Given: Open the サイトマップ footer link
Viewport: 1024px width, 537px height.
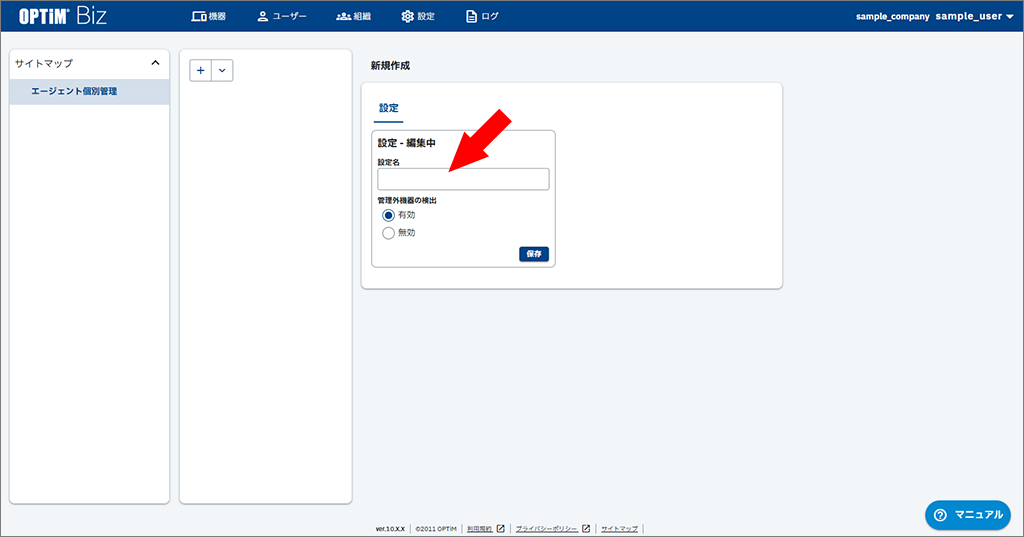Looking at the screenshot, I should click(619, 529).
